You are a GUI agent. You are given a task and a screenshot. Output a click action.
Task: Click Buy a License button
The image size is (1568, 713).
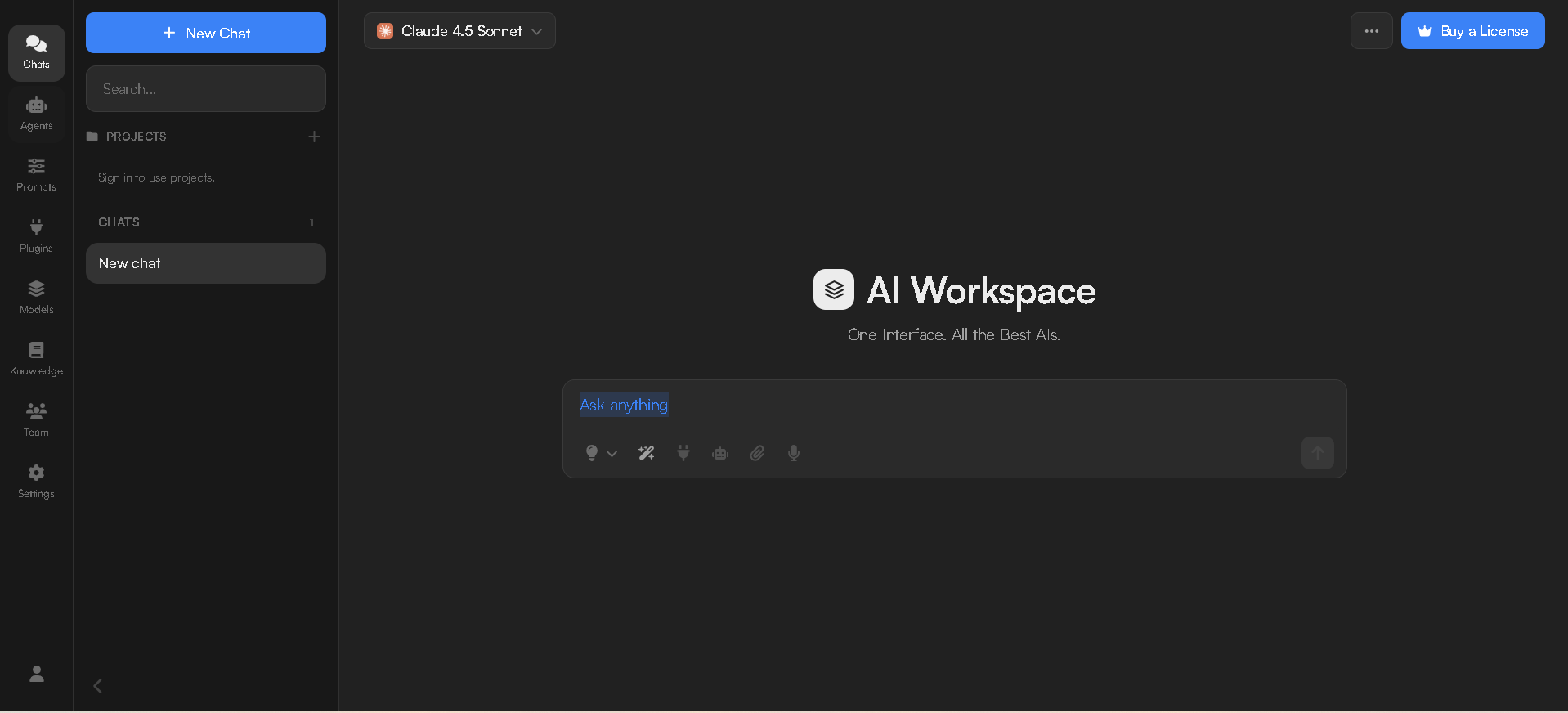coord(1473,31)
